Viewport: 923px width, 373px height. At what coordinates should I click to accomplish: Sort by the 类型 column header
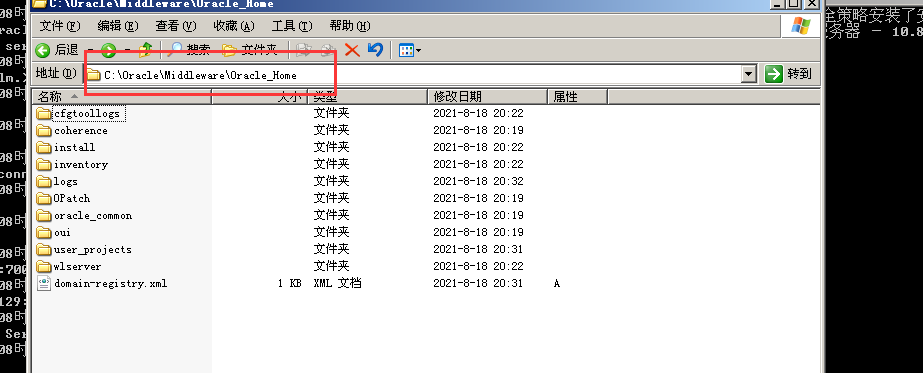coord(368,96)
